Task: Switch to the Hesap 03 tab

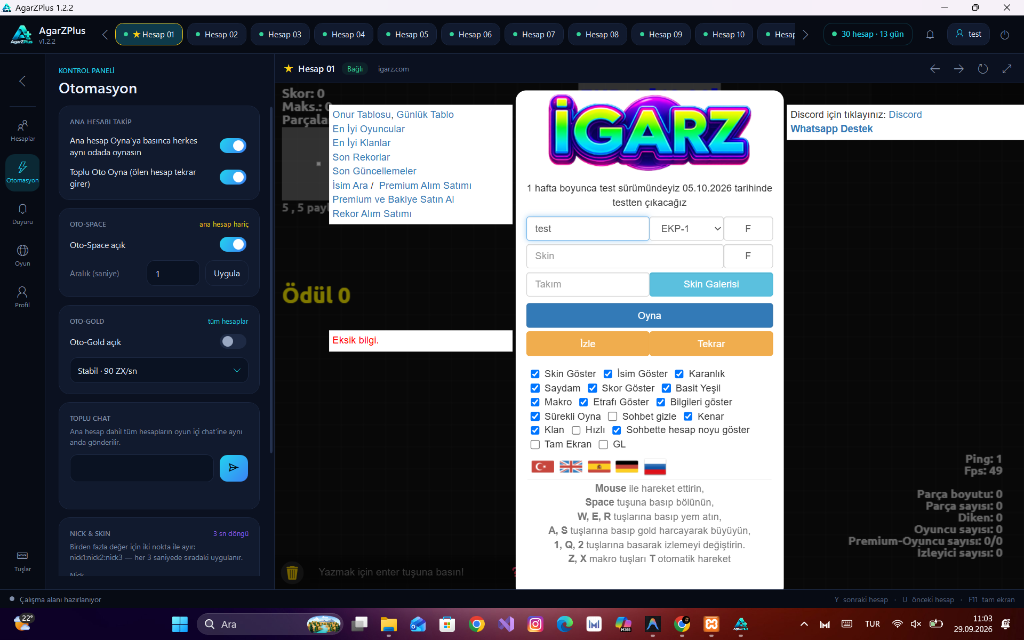Action: (280, 35)
